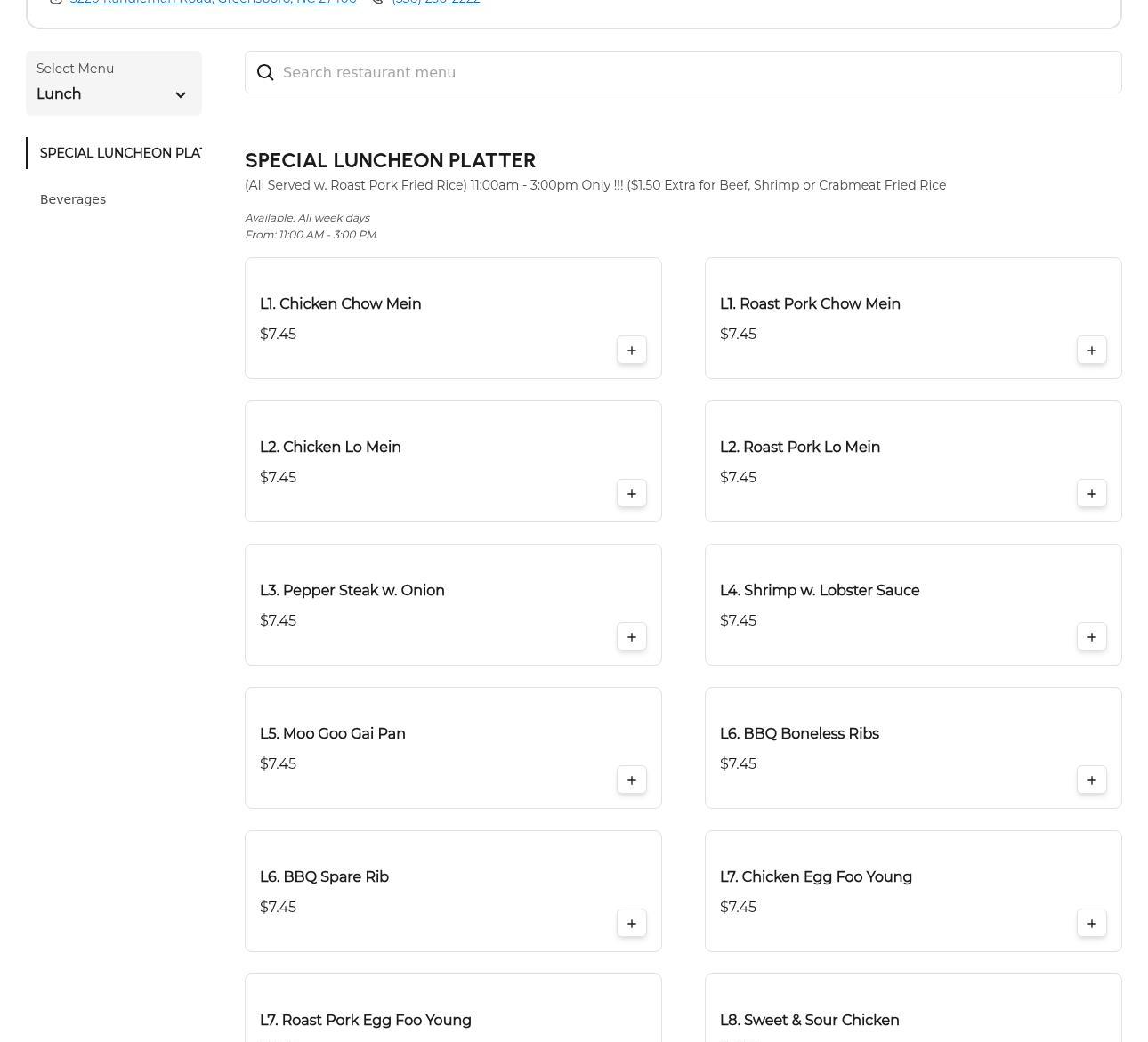The image size is (1148, 1042).
Task: Add L7. Chicken Egg Foo Young via plus
Action: [x=1091, y=924]
